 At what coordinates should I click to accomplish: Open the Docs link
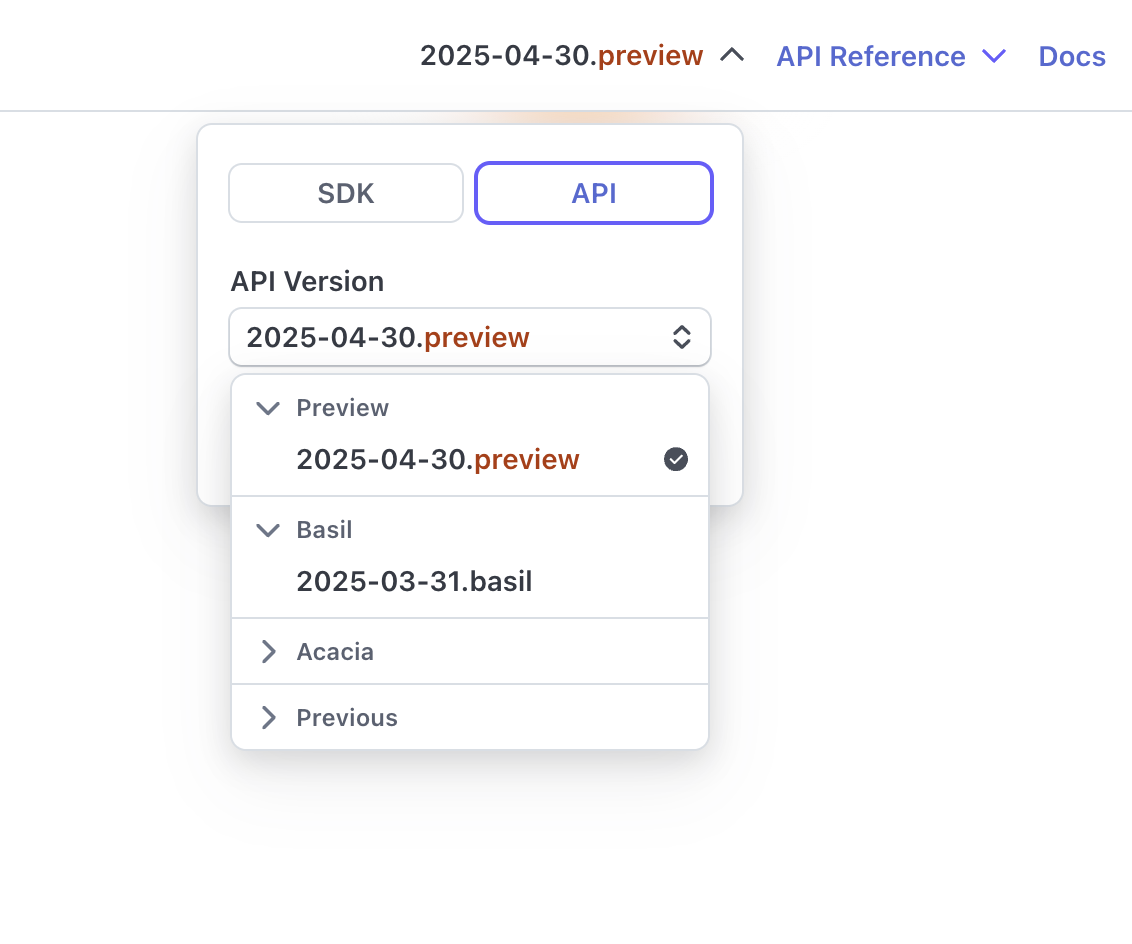point(1072,56)
